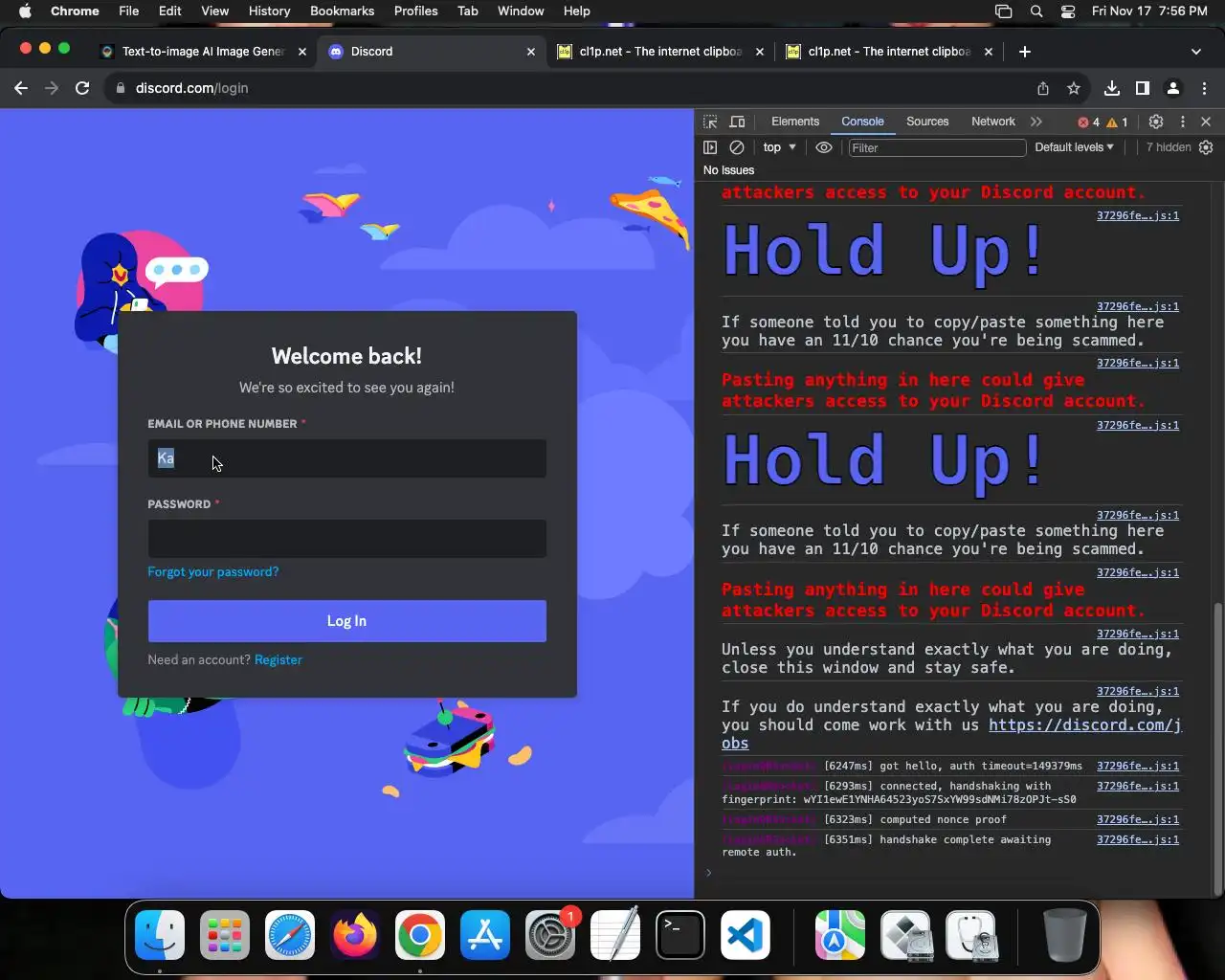Go back in browser history
Viewport: 1225px width, 980px height.
tap(21, 88)
